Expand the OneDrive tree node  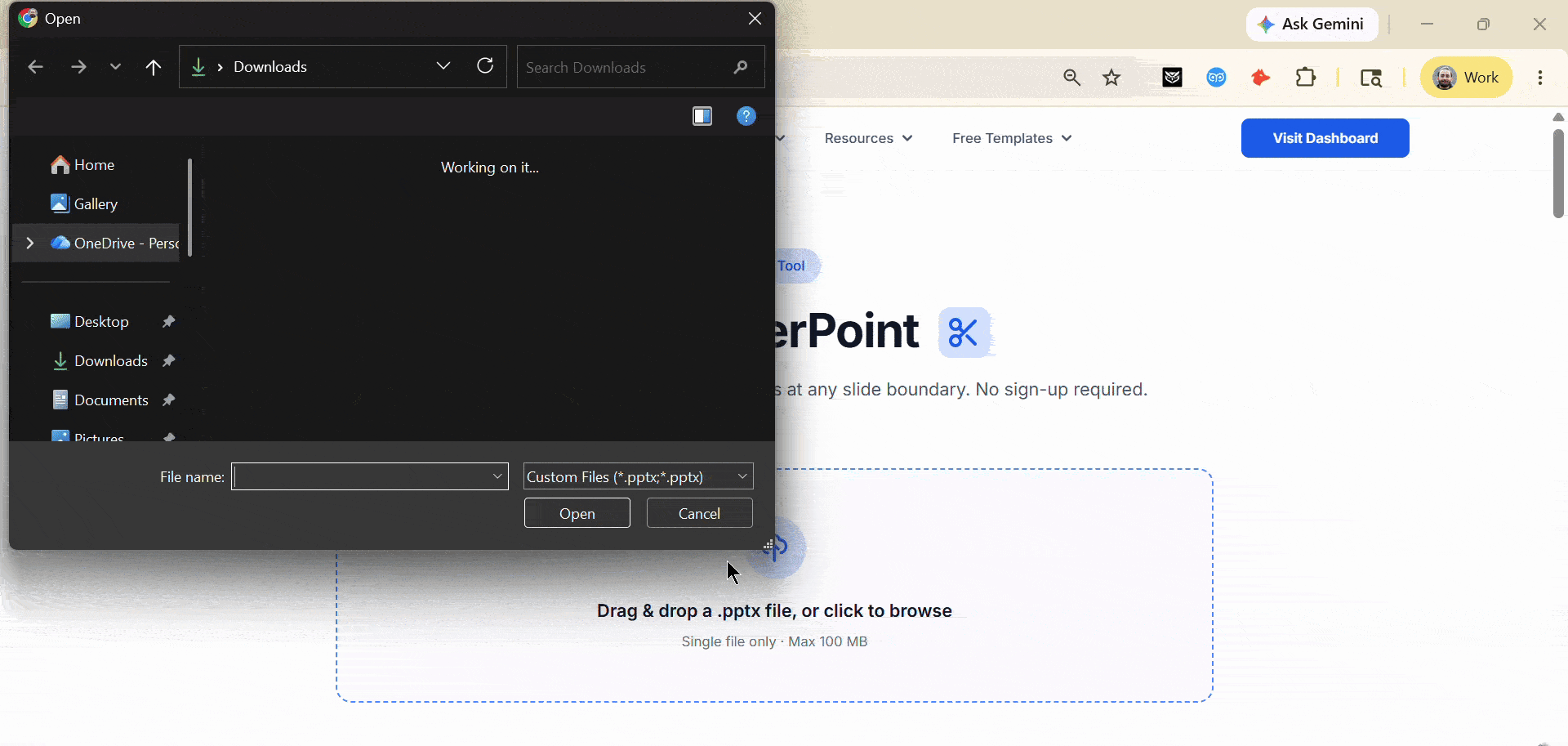29,243
